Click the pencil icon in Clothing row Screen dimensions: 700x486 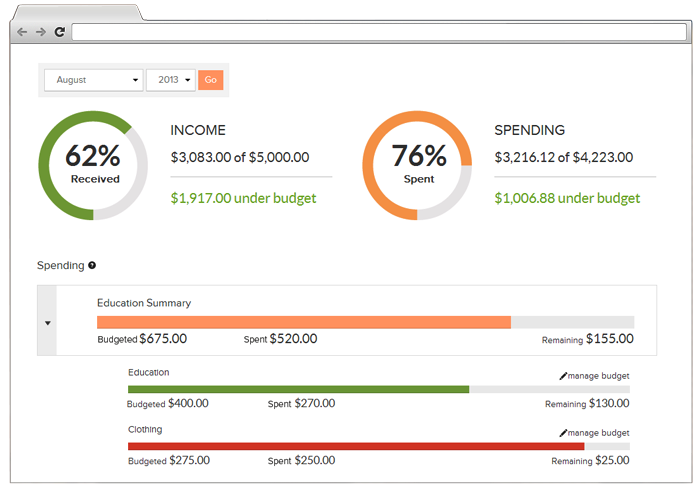(563, 433)
